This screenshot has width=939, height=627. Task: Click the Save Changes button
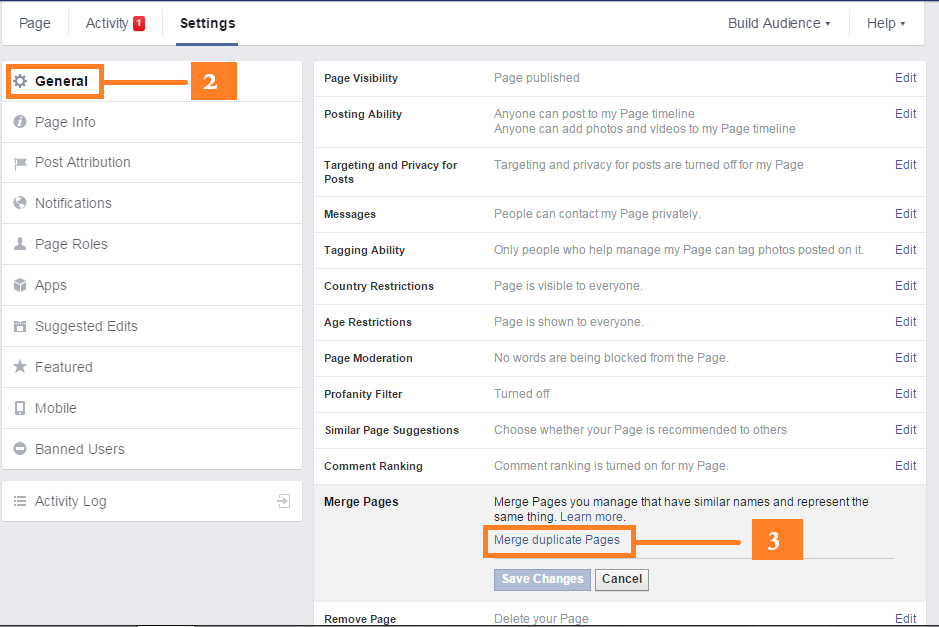coord(542,579)
